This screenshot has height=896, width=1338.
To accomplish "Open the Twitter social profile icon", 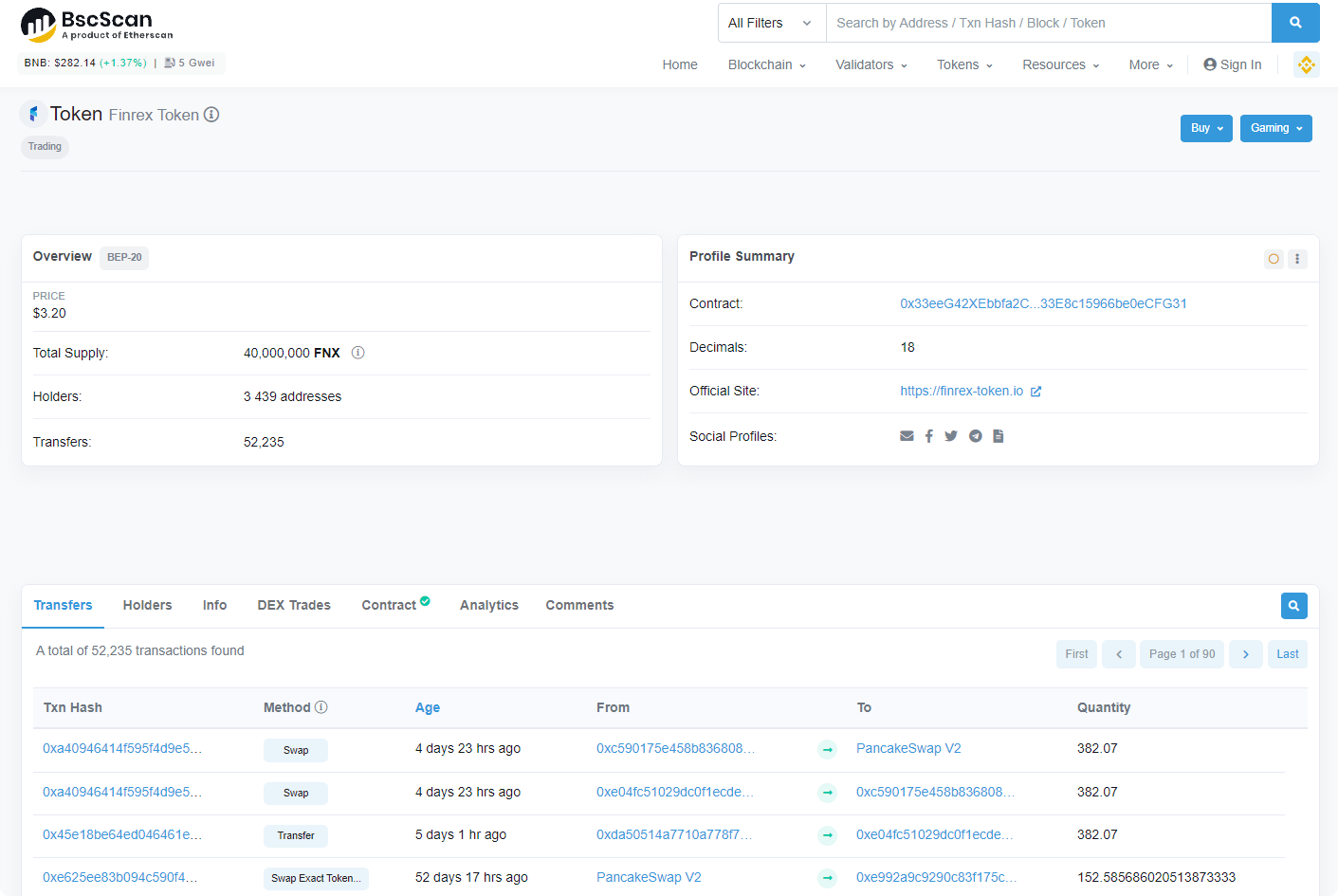I will coord(951,436).
